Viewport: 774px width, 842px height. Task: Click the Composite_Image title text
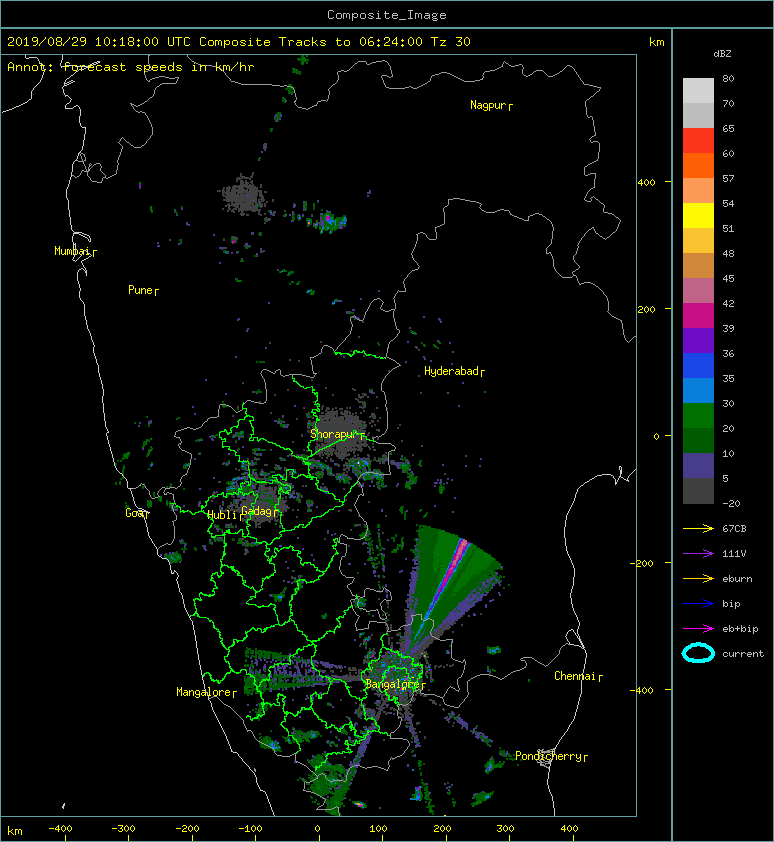(x=387, y=15)
